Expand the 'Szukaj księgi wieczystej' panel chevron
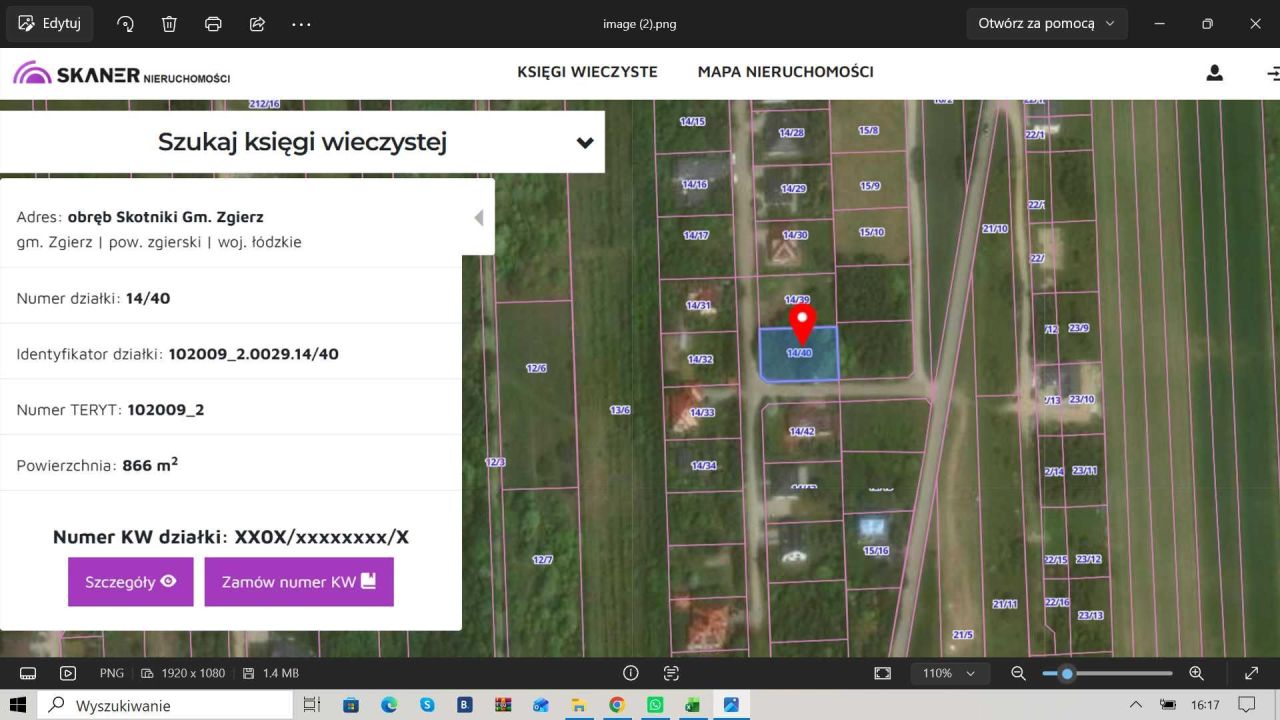1280x720 pixels. point(585,142)
